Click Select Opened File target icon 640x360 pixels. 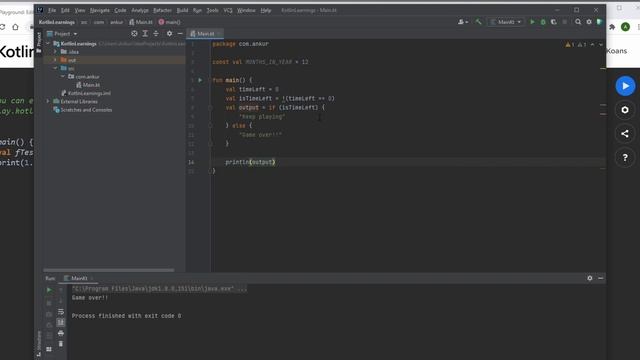[x=134, y=33]
